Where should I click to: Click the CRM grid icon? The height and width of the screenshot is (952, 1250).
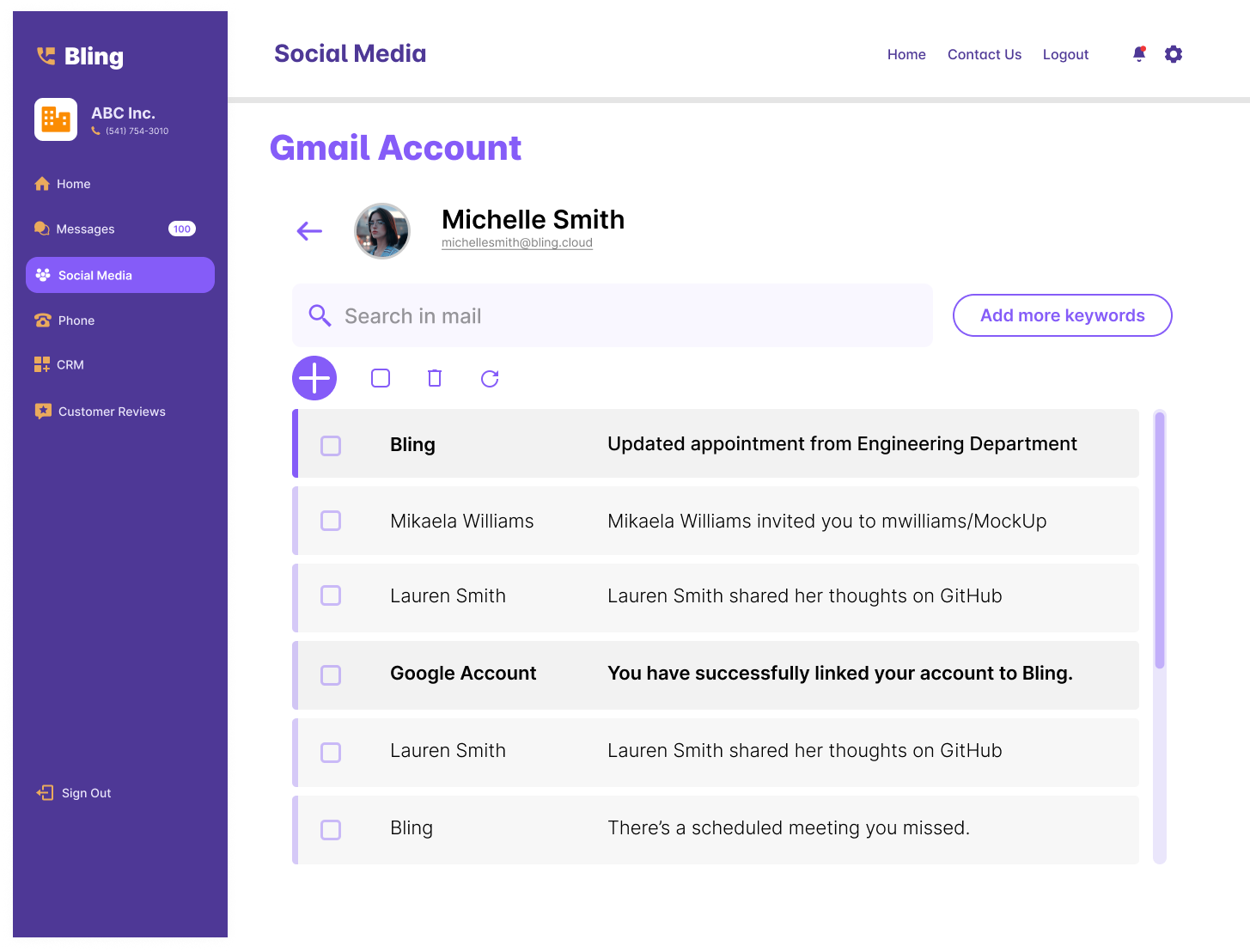pyautogui.click(x=42, y=364)
